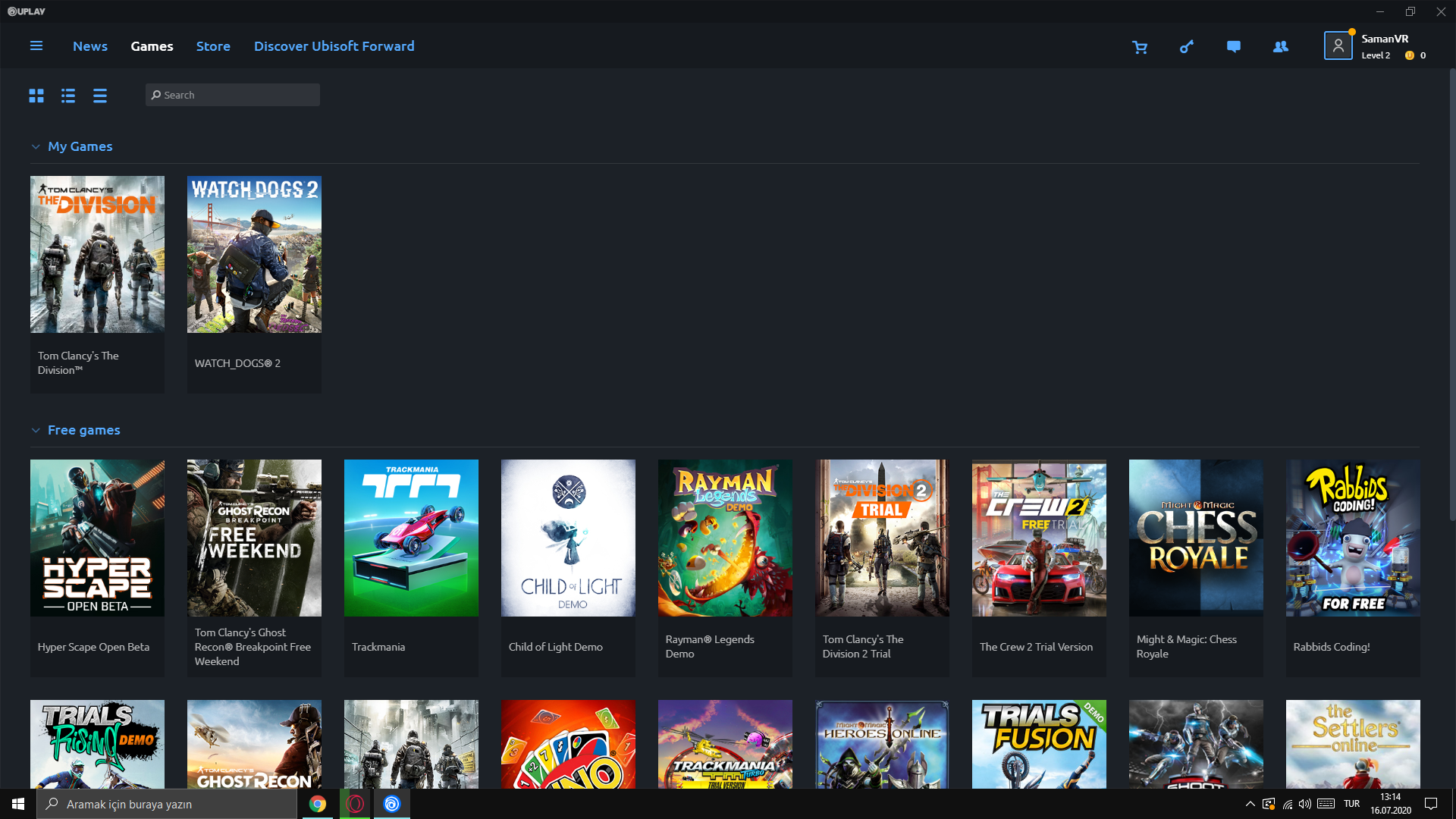Open the Rabbids Coding cover
1456x819 pixels.
[1353, 538]
